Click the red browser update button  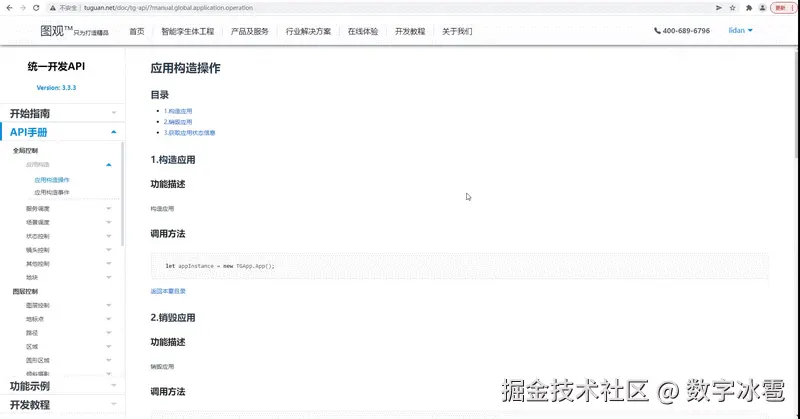[783, 8]
